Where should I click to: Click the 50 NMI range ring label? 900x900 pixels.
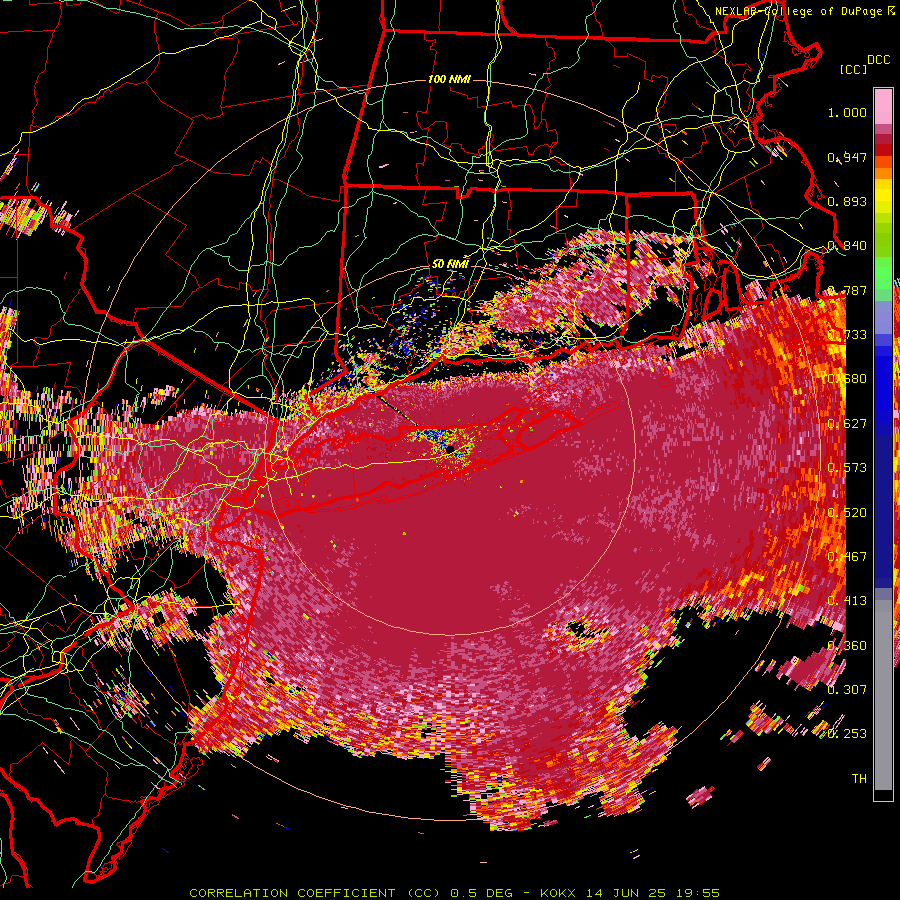click(x=450, y=264)
